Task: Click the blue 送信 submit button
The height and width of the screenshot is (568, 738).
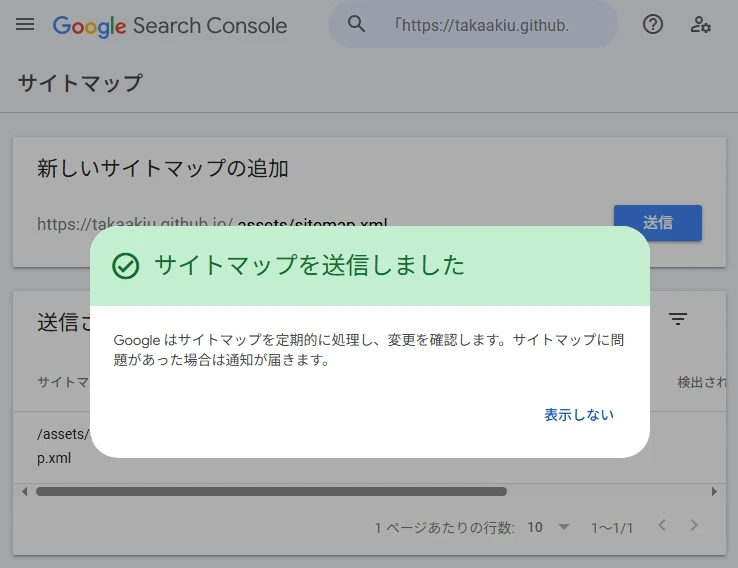Action: 658,223
